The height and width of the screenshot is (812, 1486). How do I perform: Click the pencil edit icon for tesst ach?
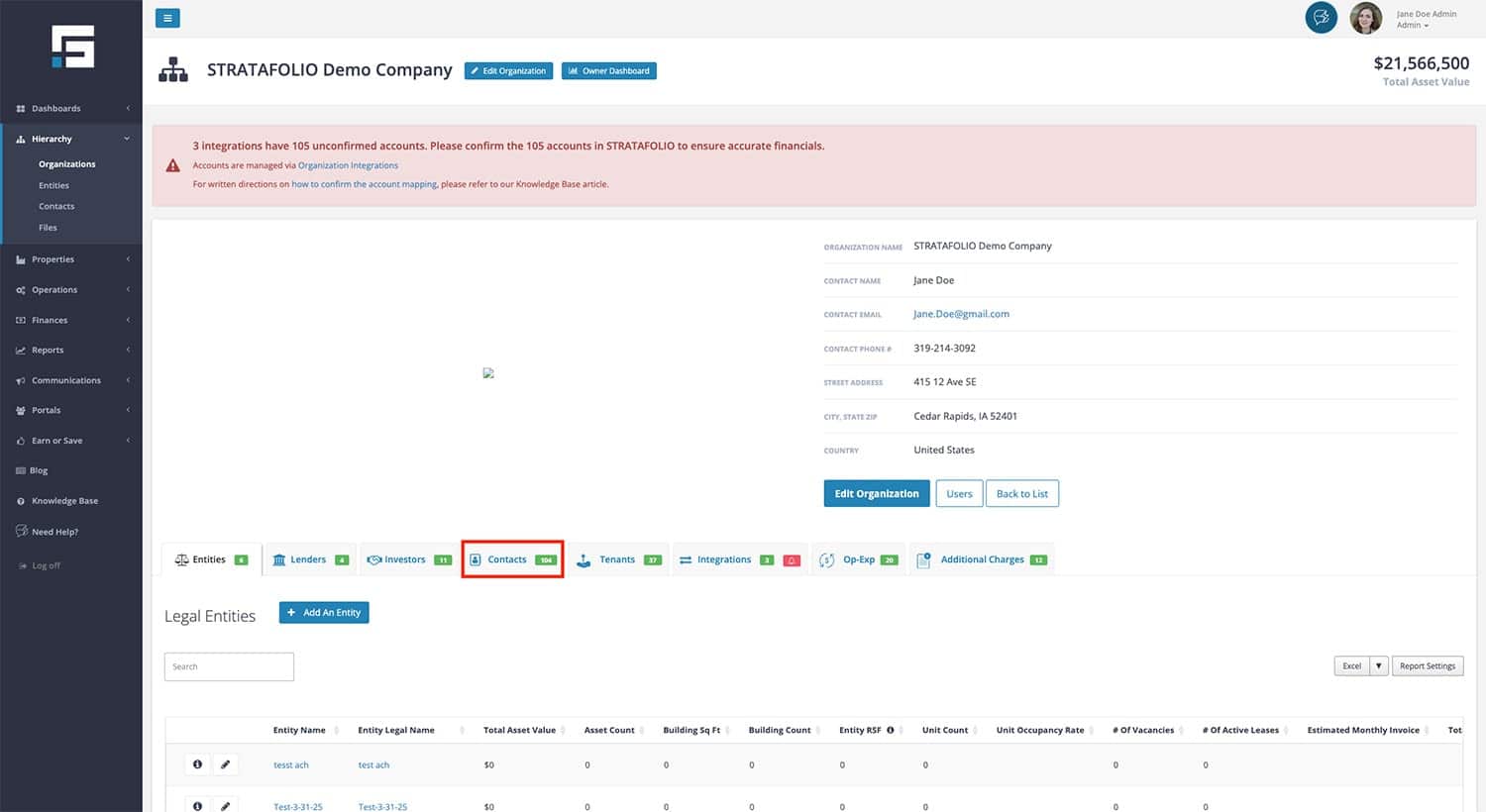click(x=225, y=764)
